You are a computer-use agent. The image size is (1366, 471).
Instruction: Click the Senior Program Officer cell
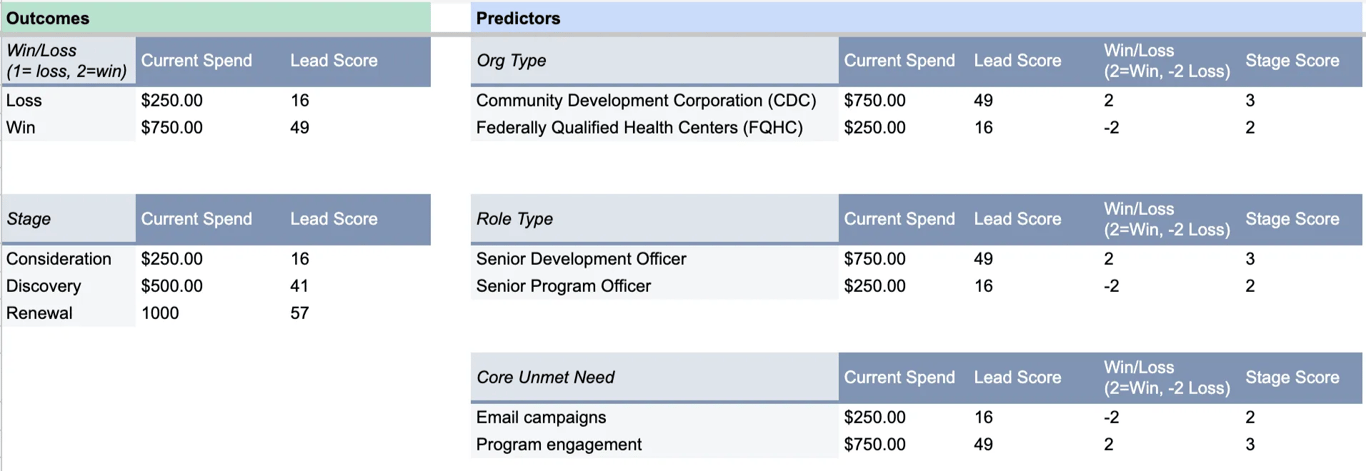(x=563, y=286)
